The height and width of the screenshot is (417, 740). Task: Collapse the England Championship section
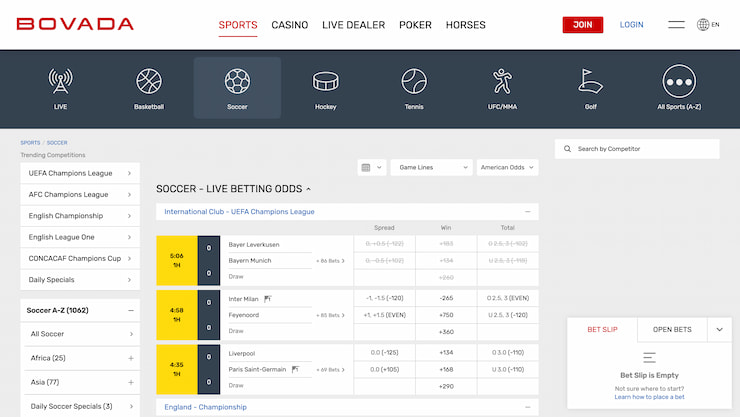tap(528, 407)
